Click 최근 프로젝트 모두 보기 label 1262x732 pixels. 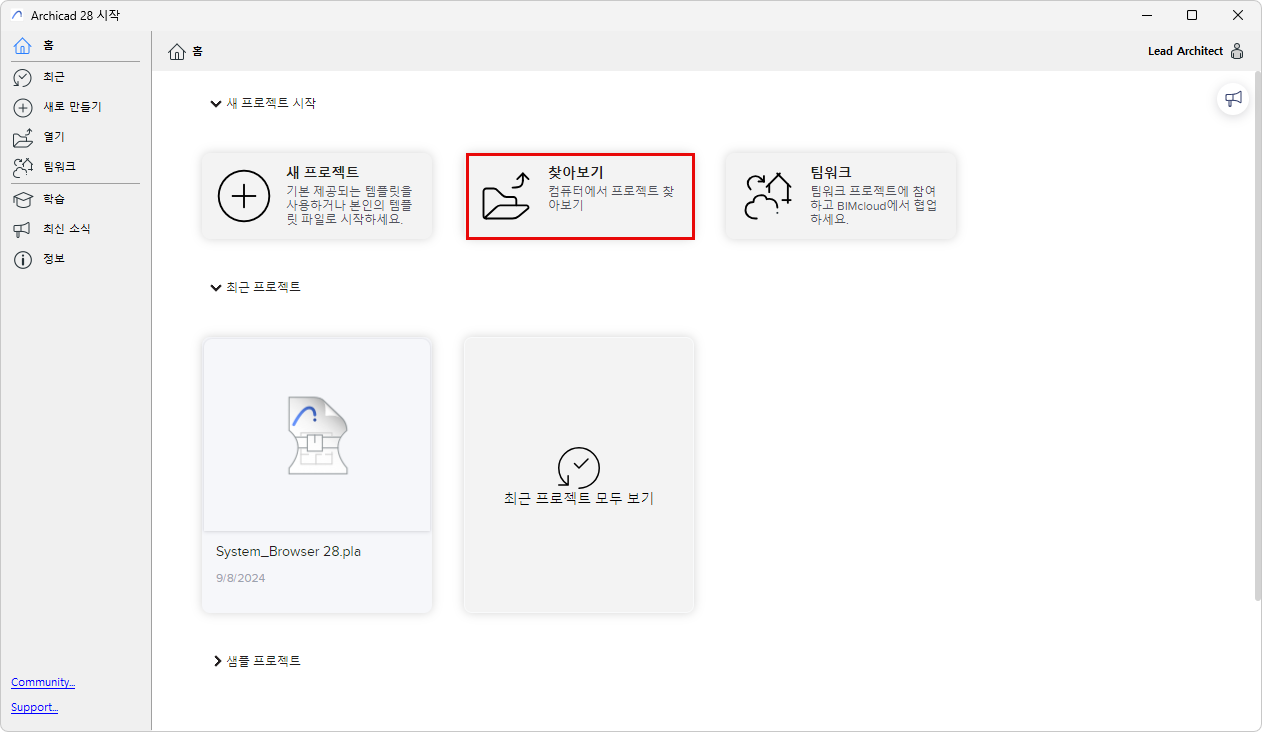[x=579, y=498]
